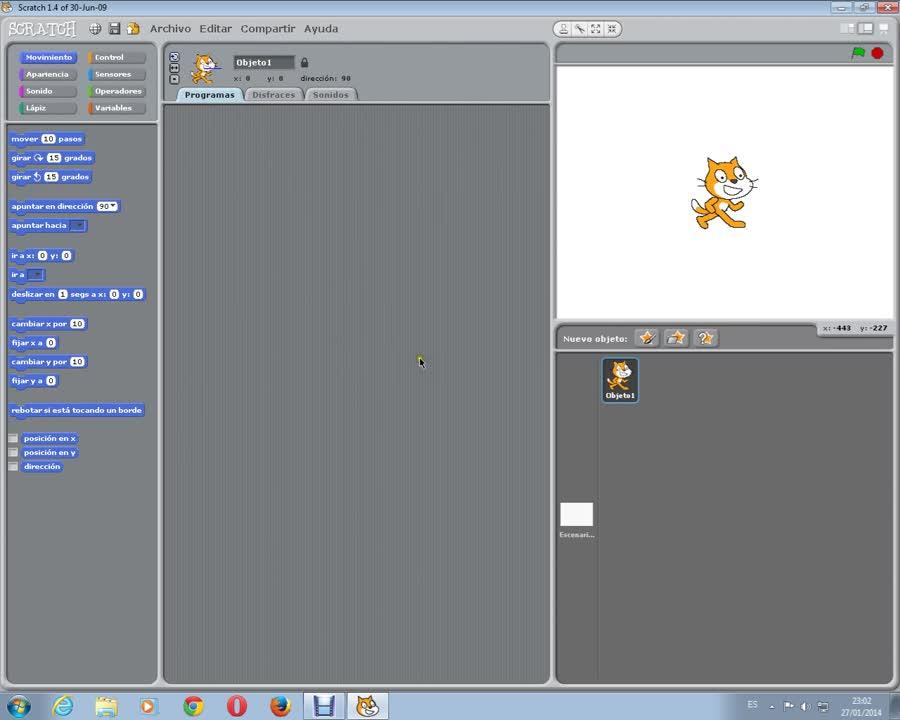Click the grow sprite tool
This screenshot has width=900, height=720.
(596, 29)
